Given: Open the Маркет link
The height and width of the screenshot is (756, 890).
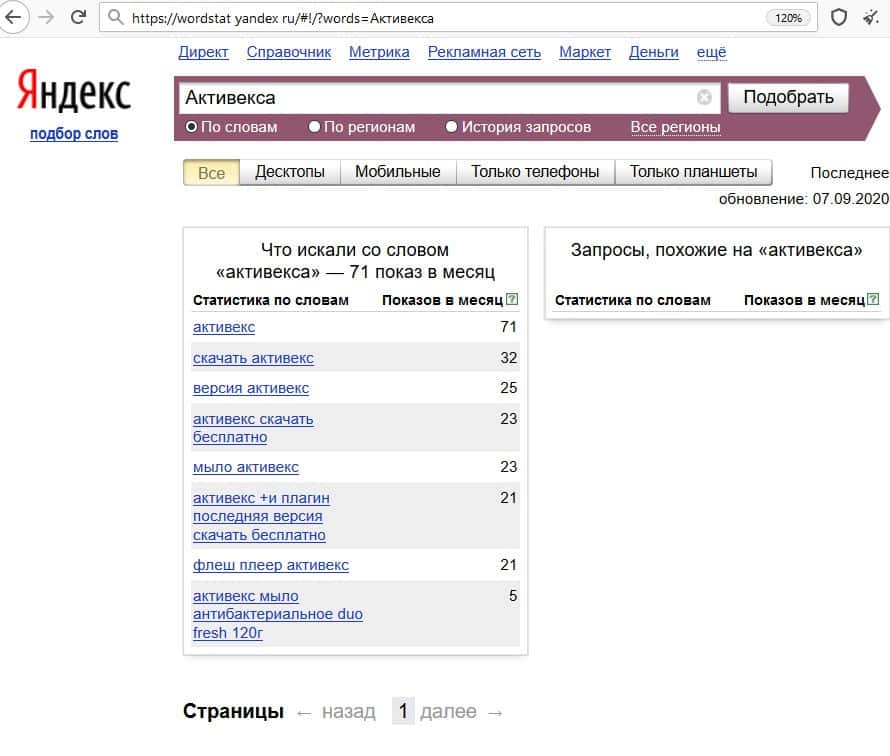Looking at the screenshot, I should [x=585, y=52].
